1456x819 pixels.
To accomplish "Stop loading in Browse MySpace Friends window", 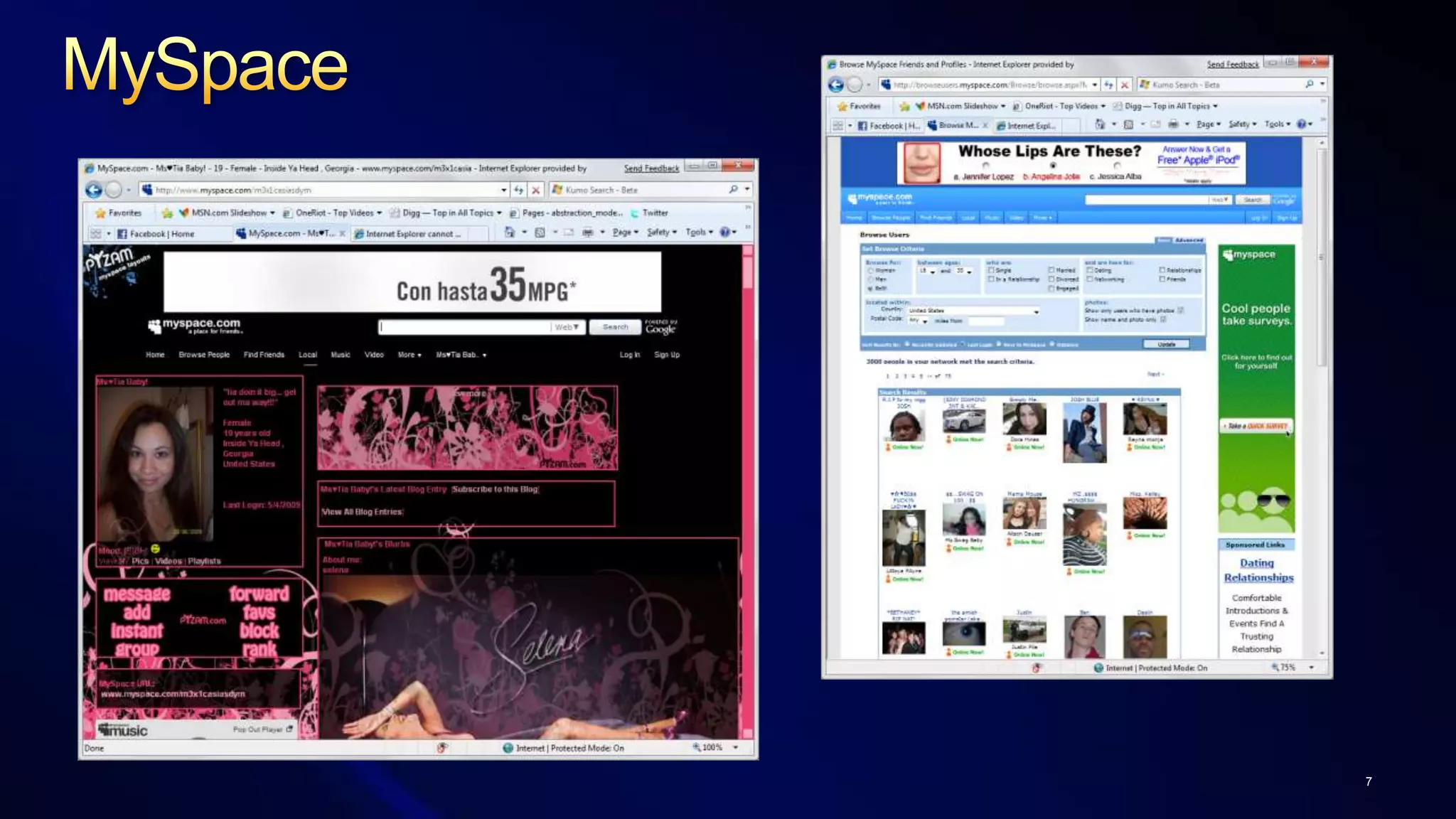I will 1125,85.
